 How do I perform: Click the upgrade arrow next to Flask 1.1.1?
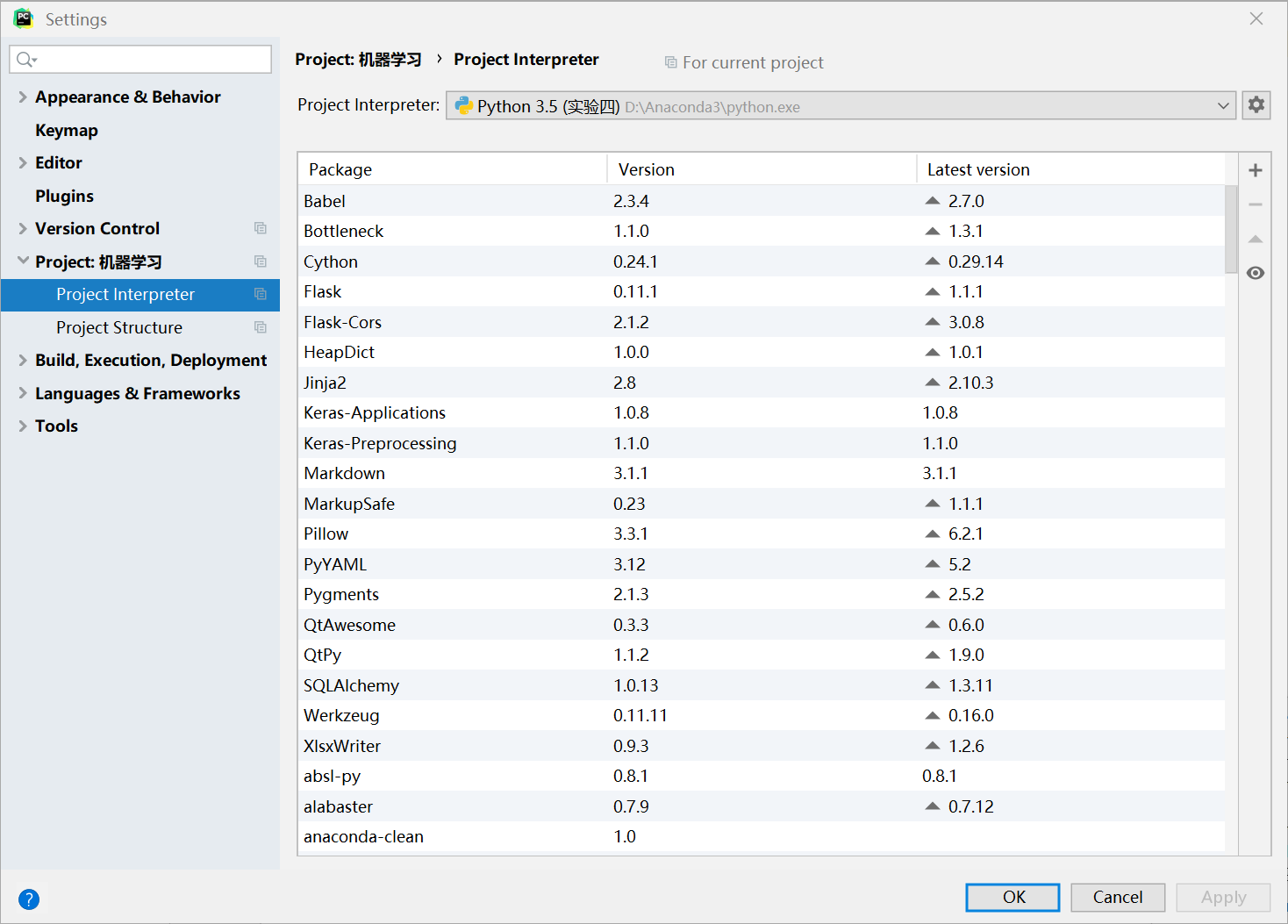(x=933, y=291)
